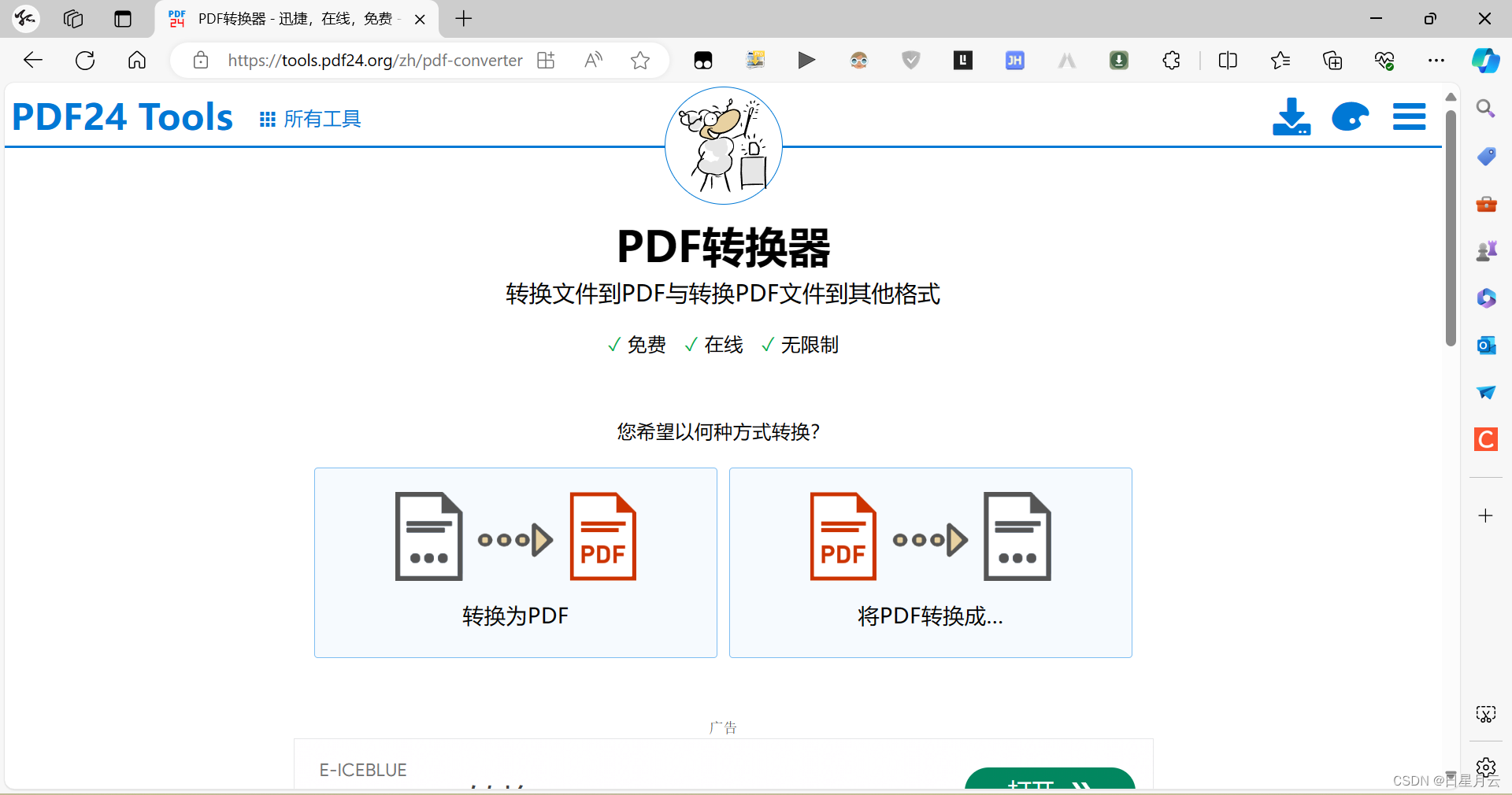
Task: Open sidebar Microsoft 365 icon
Action: tap(1486, 298)
